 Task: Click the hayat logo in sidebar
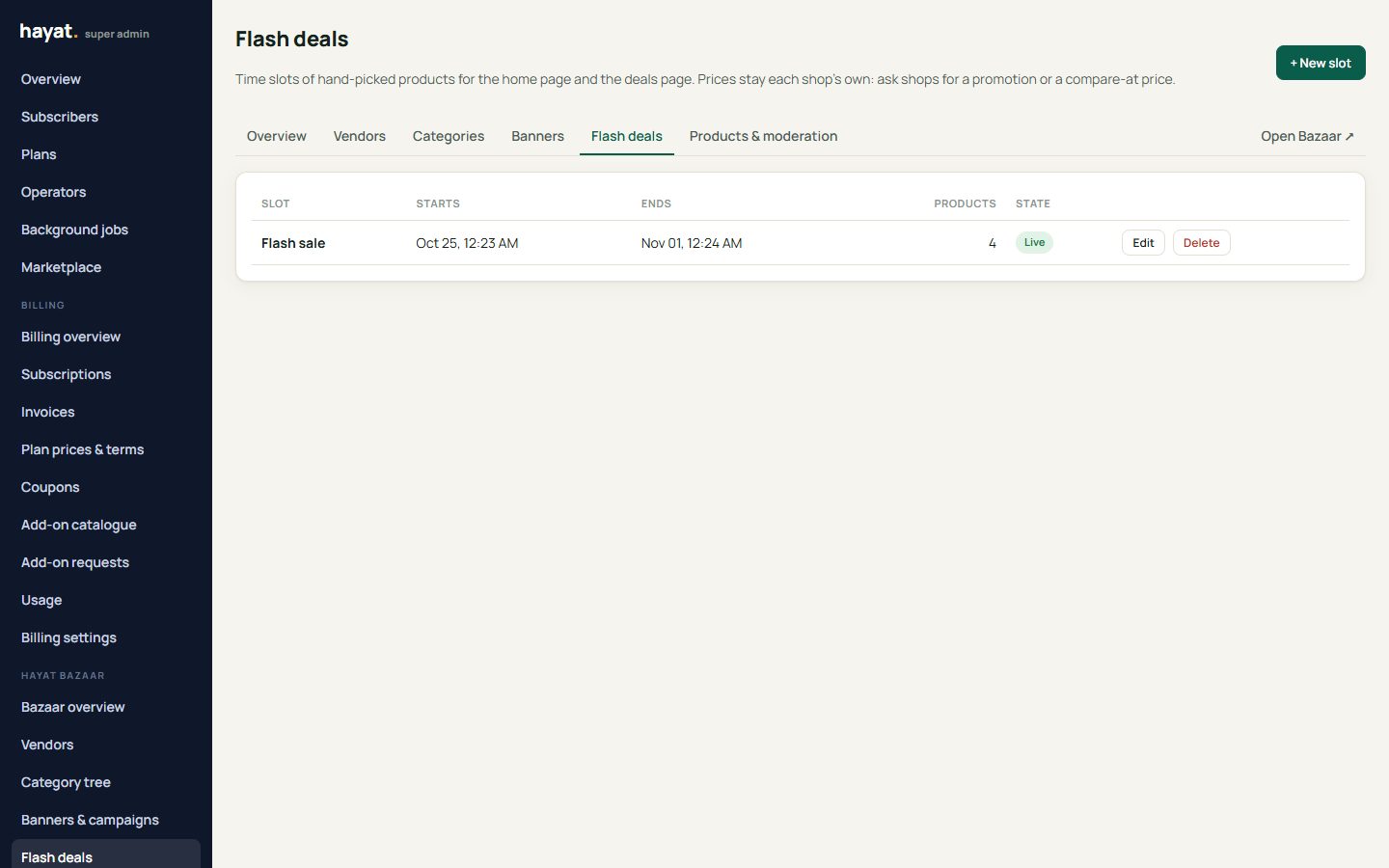tap(48, 32)
